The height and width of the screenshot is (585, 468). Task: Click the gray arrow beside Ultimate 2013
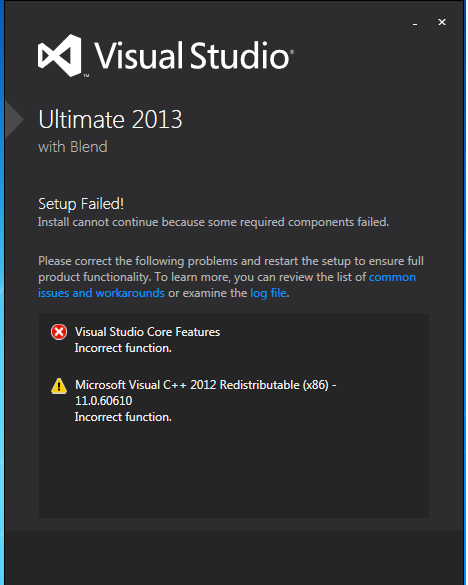pos(15,120)
